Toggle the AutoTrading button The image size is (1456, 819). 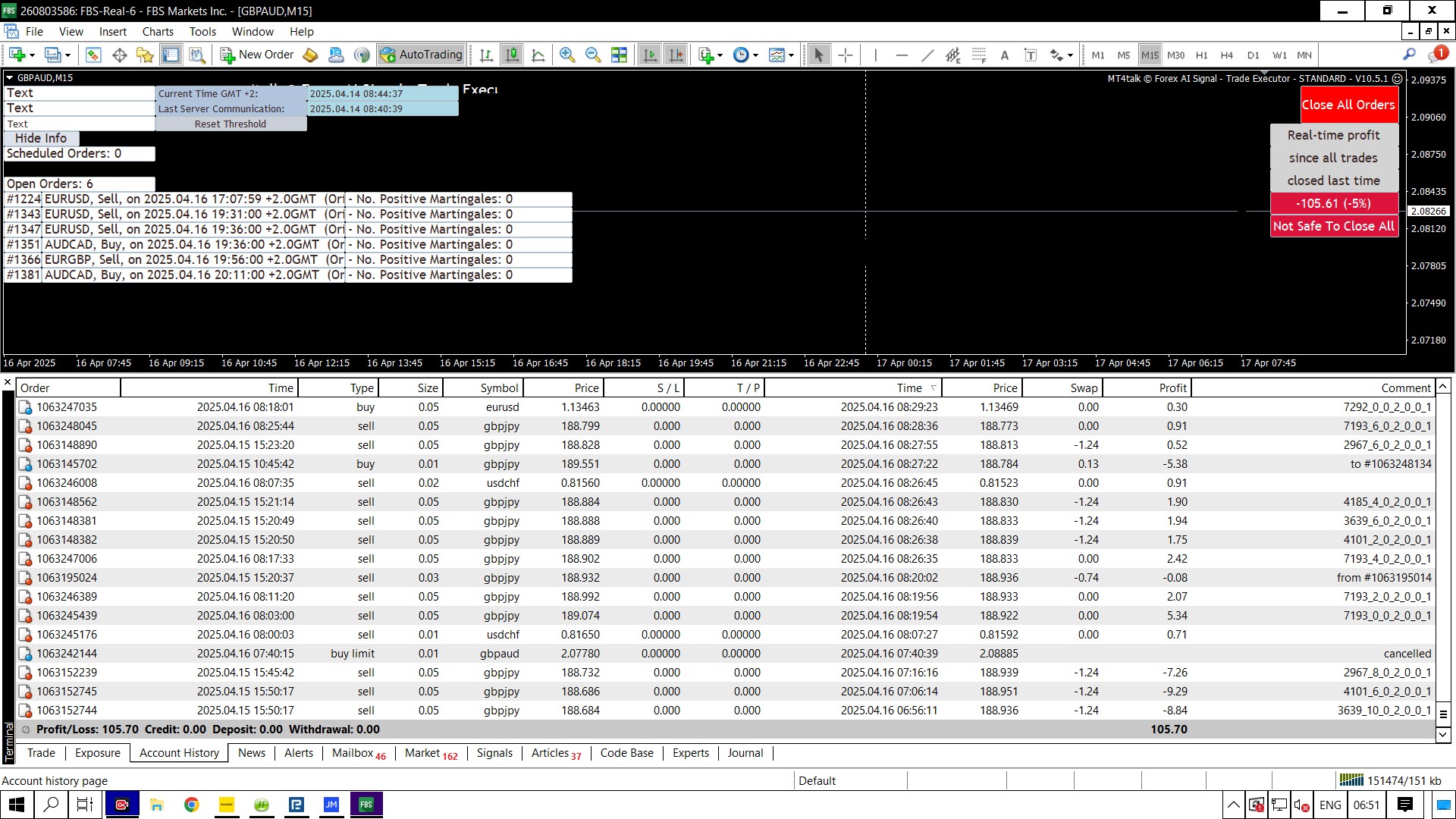tap(422, 55)
